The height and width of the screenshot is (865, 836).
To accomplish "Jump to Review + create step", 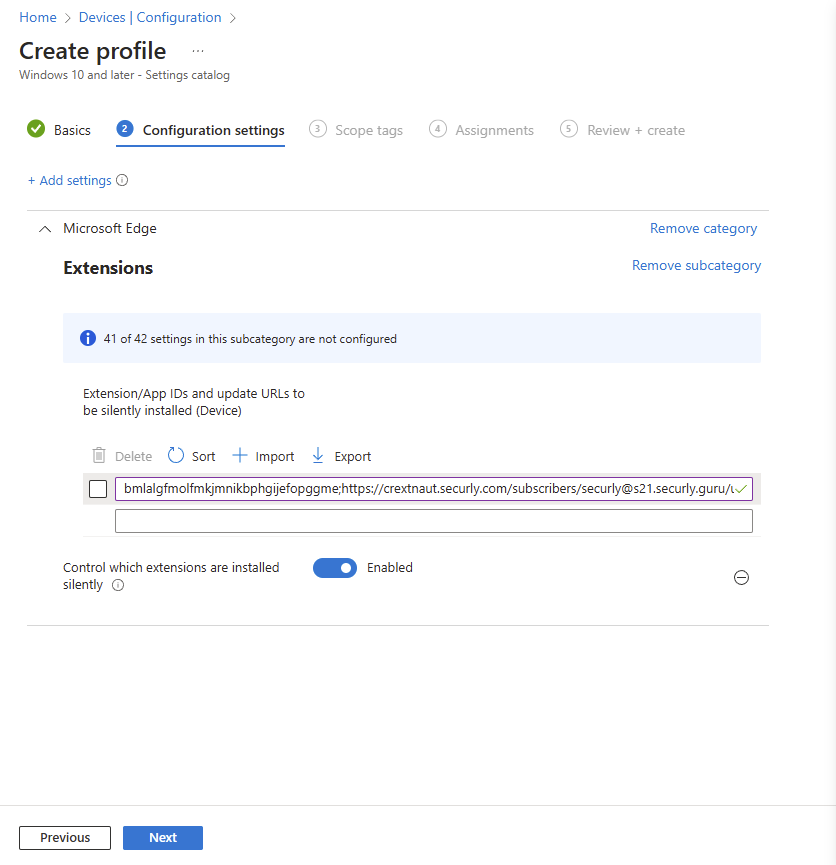I will tap(622, 130).
